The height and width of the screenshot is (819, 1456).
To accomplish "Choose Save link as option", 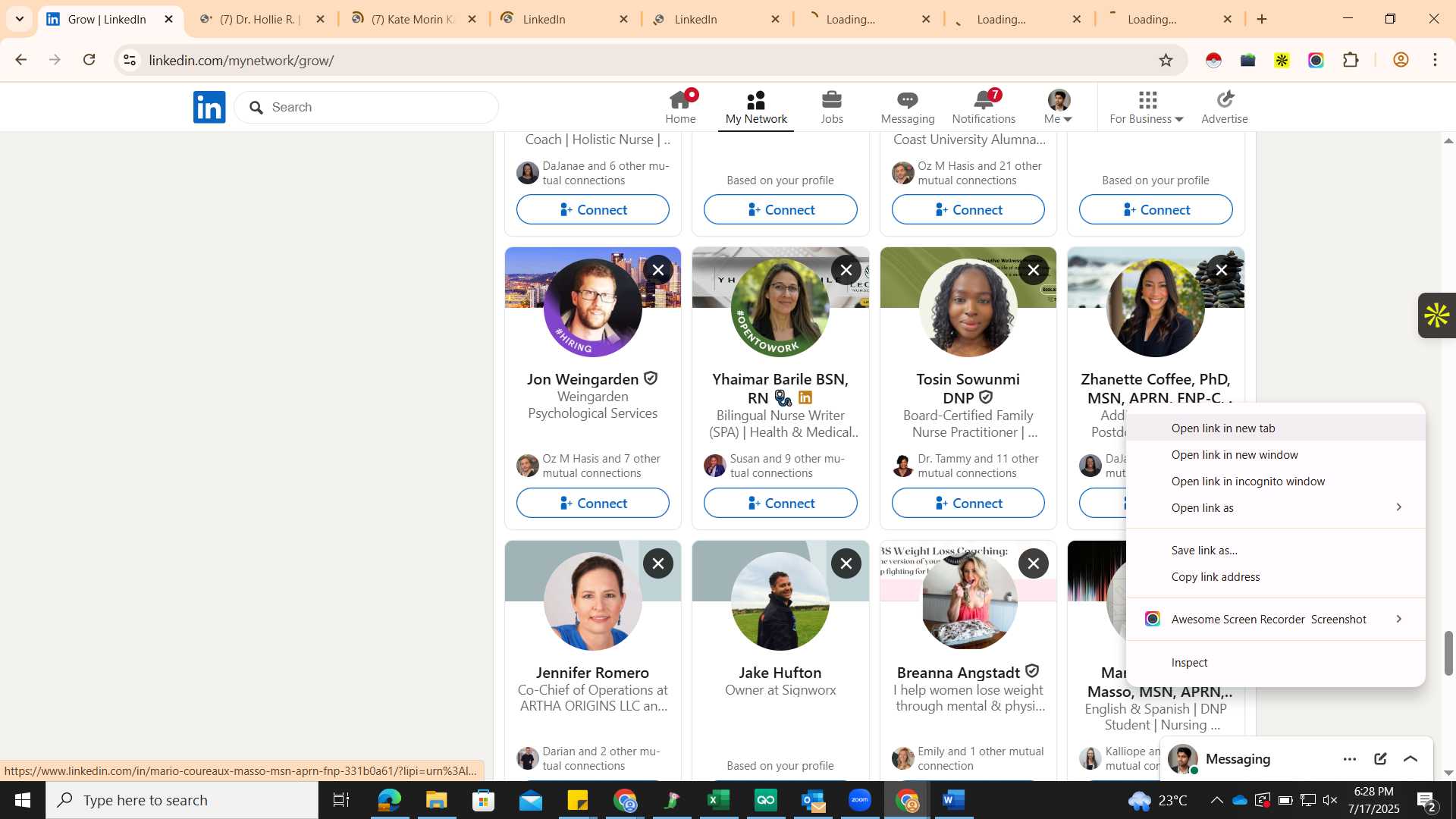I will 1276,551.
